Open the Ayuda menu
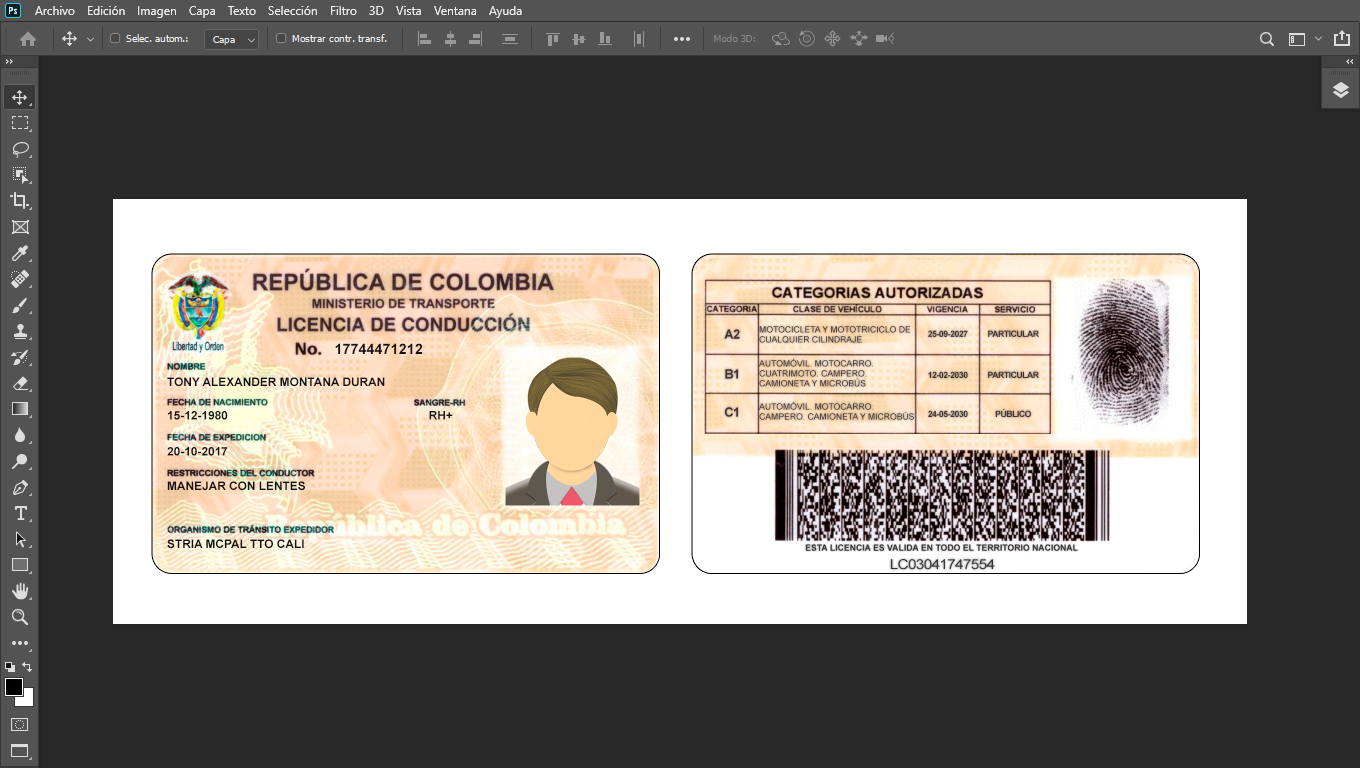The height and width of the screenshot is (768, 1360). click(505, 11)
